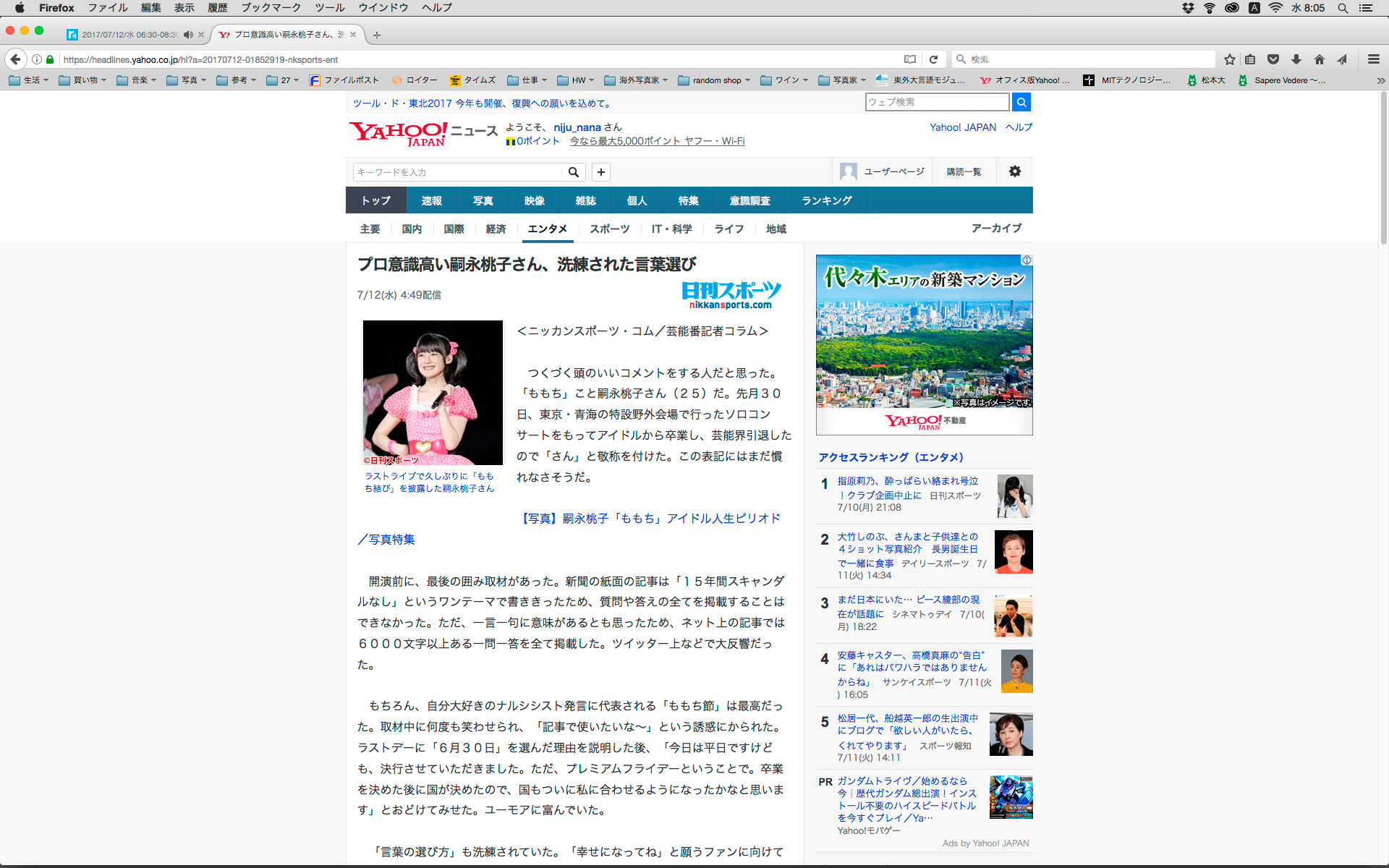
Task: Click the 嗣永桃子 article photo thumbnail
Action: pos(433,392)
